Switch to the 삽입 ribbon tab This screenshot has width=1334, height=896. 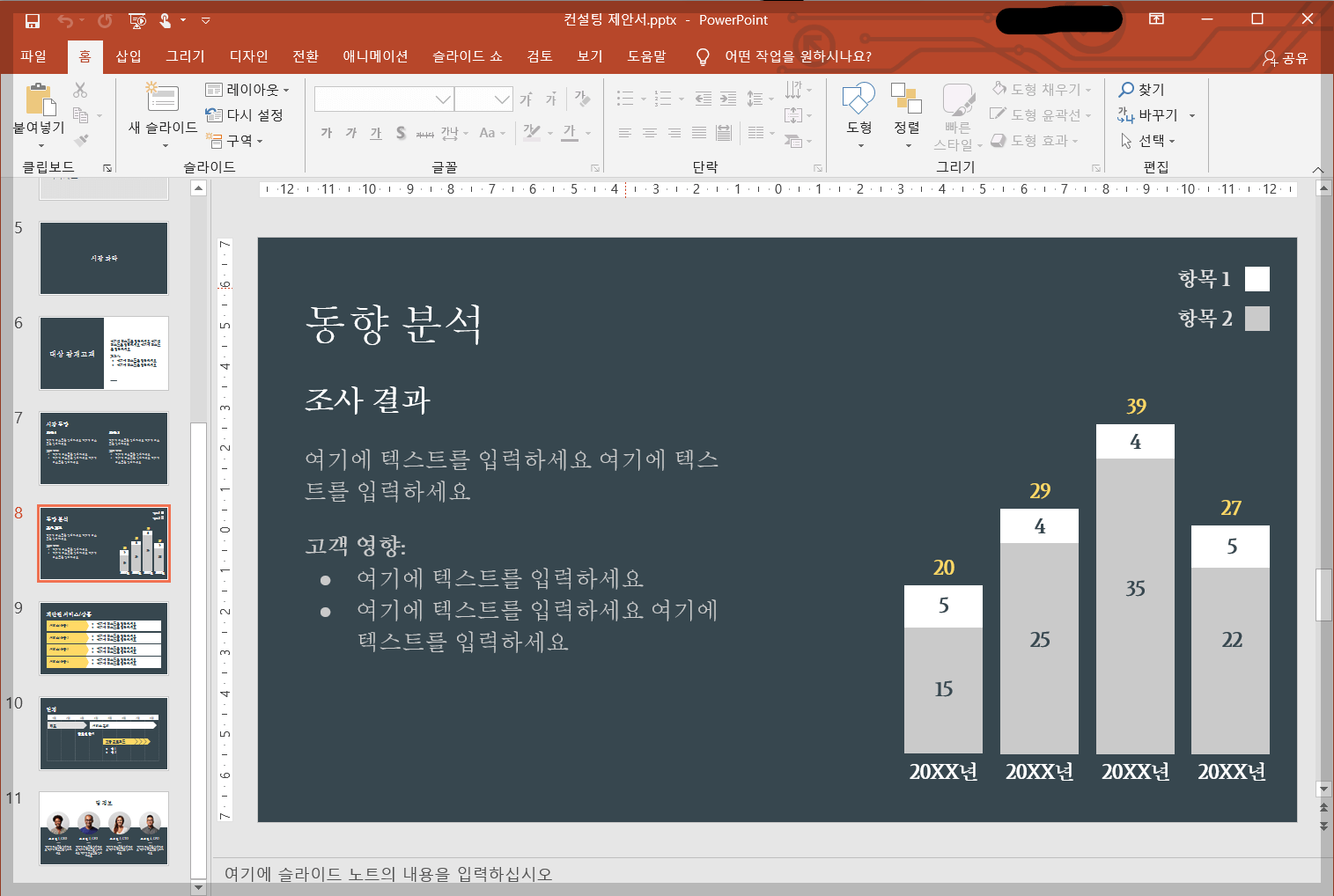pos(128,55)
